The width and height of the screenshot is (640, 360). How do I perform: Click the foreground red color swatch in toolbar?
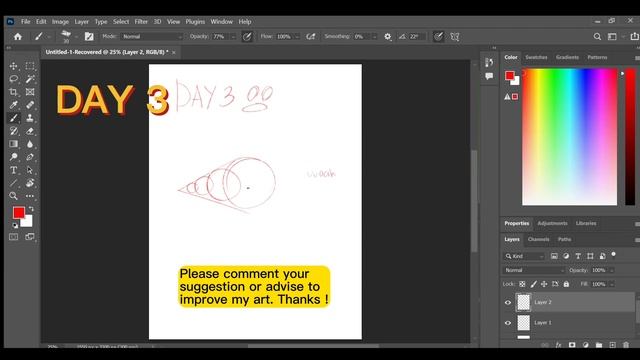[x=18, y=213]
